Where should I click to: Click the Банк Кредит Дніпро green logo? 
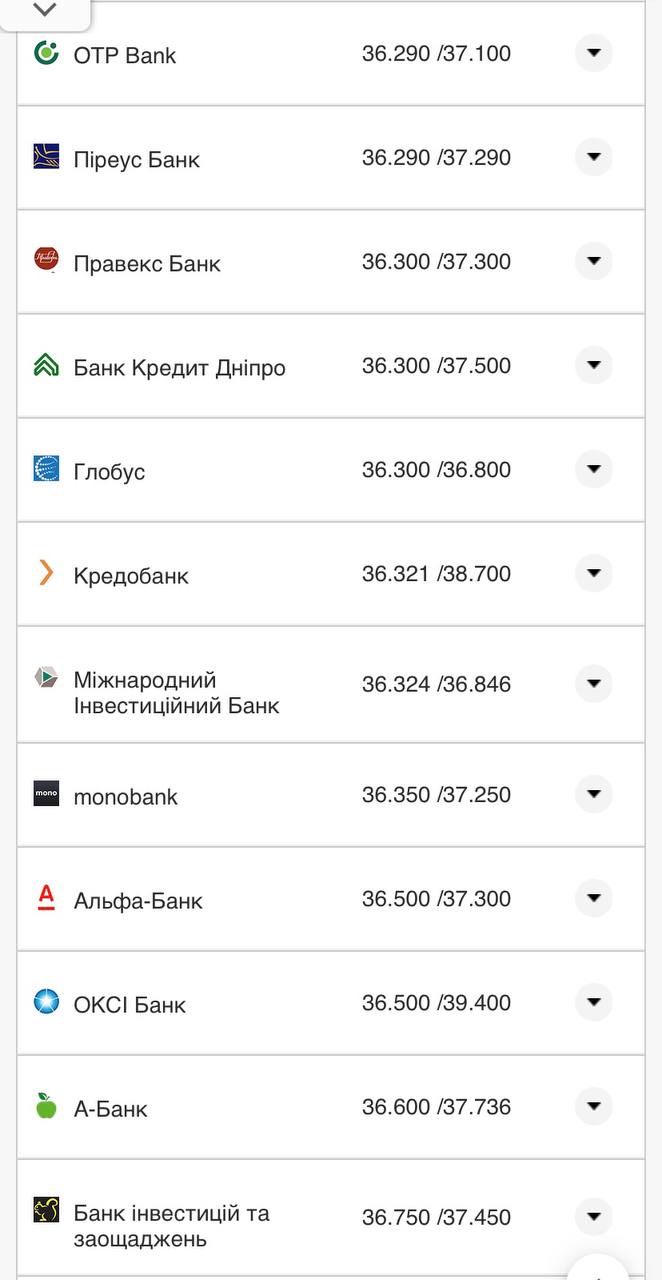pyautogui.click(x=45, y=366)
